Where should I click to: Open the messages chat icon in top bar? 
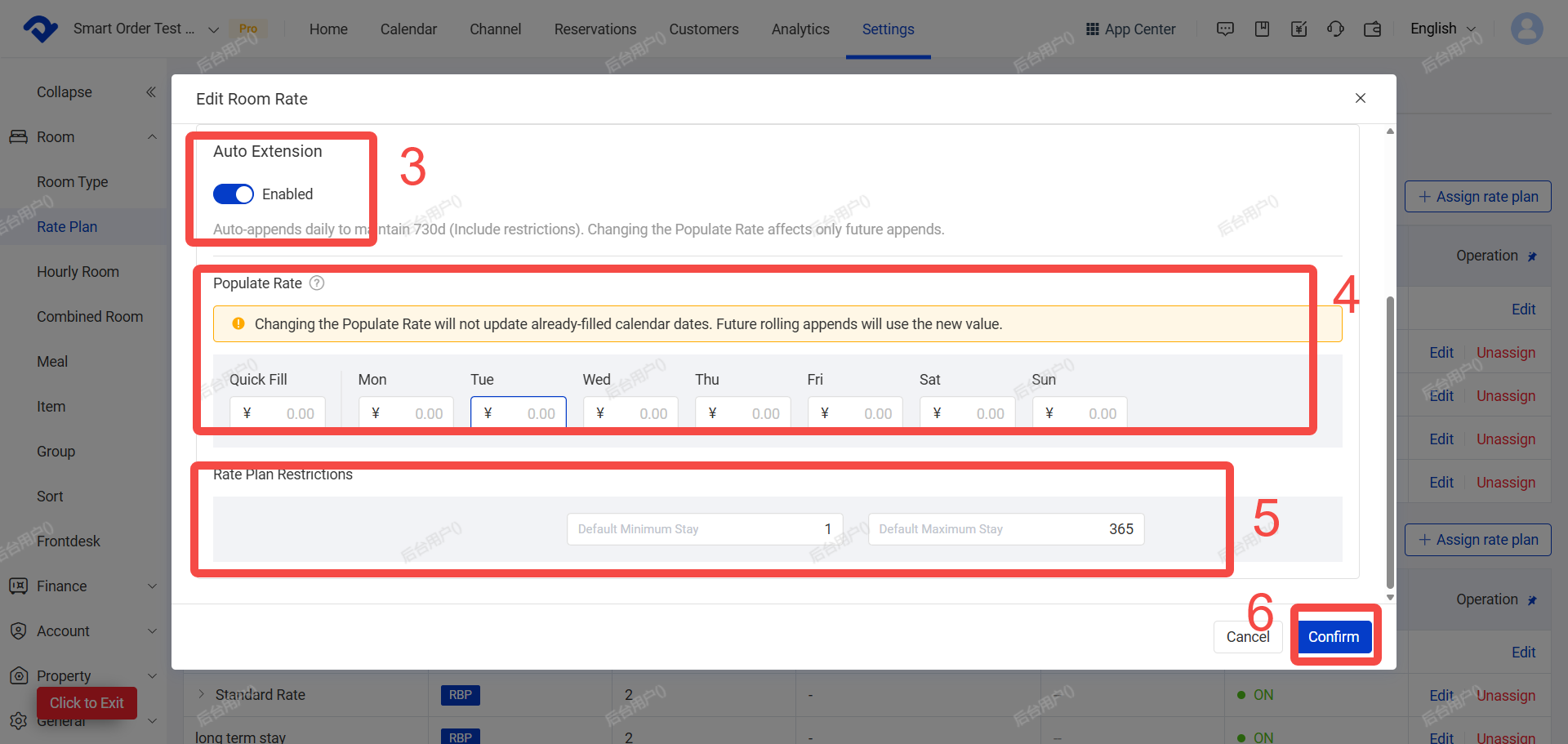point(1225,29)
